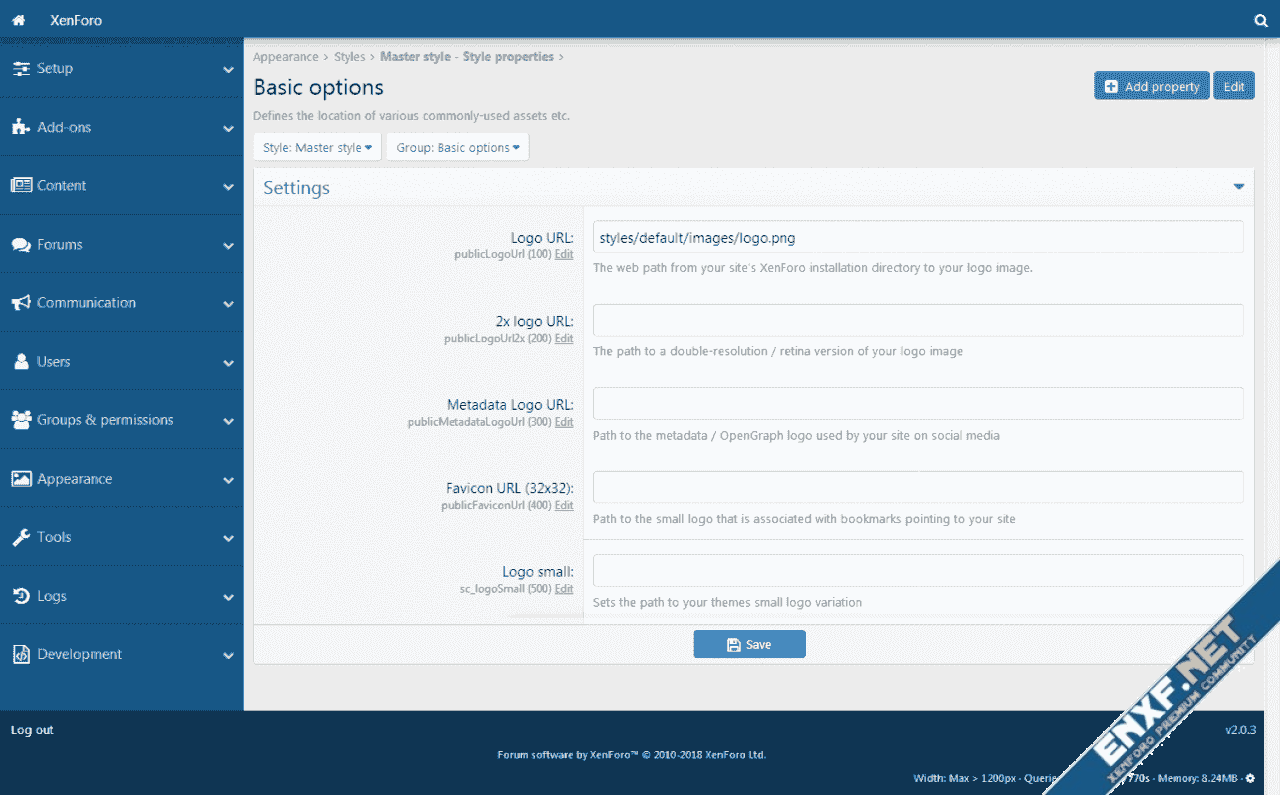Click the Add-ons puzzle piece icon
The image size is (1280, 795).
[x=20, y=127]
